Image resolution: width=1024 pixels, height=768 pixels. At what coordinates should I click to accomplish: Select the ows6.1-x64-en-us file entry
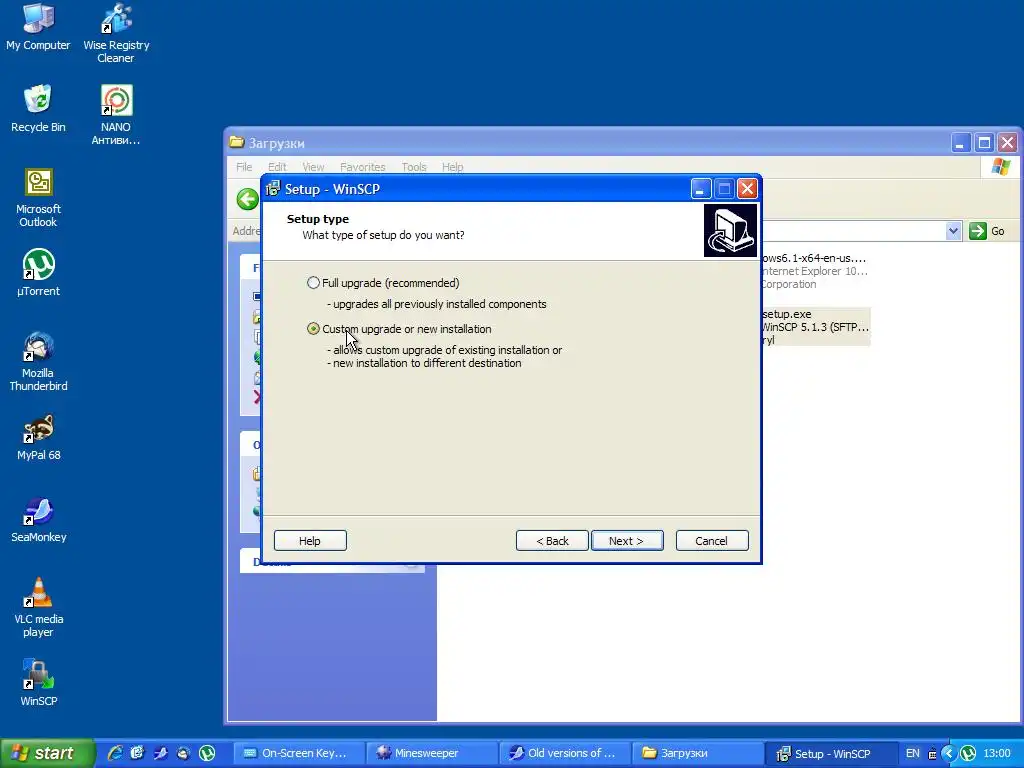(x=814, y=271)
